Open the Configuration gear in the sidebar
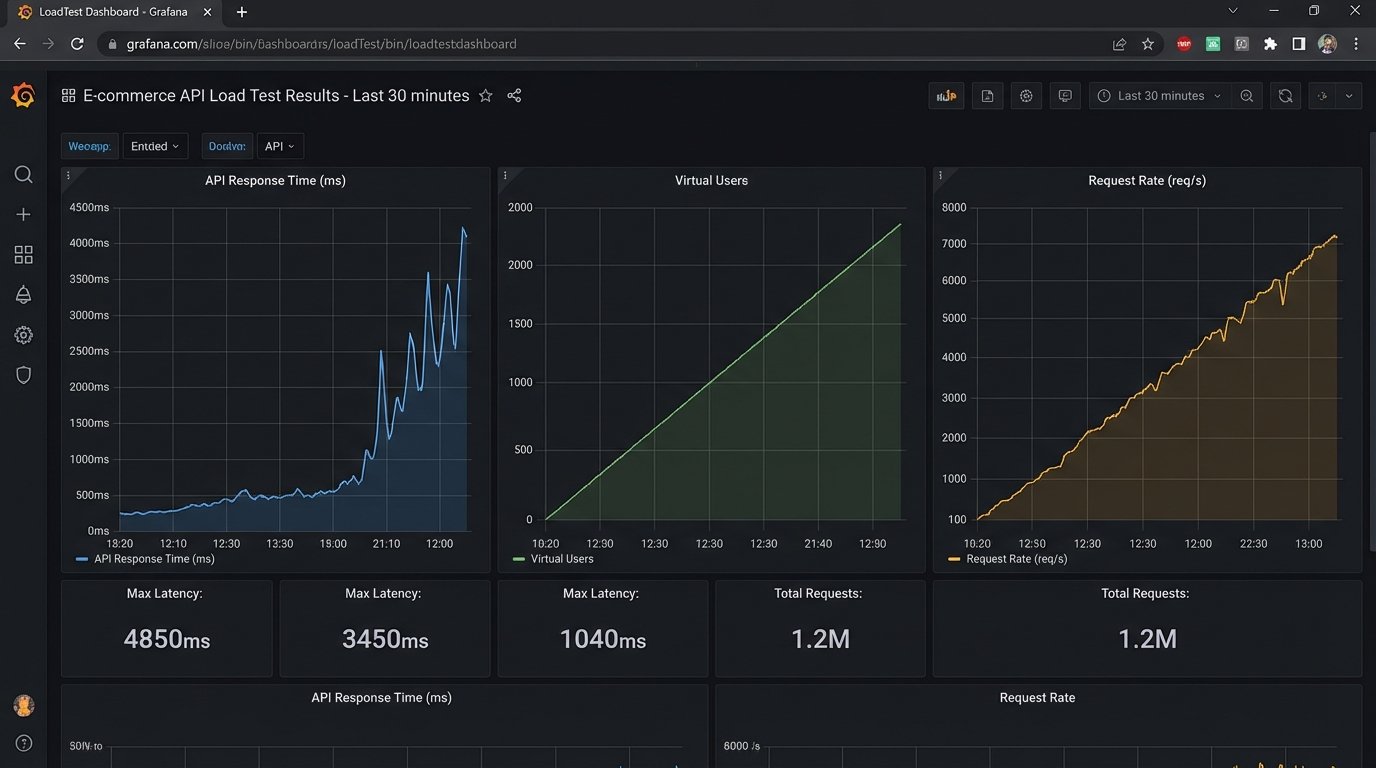This screenshot has width=1376, height=768. click(24, 335)
